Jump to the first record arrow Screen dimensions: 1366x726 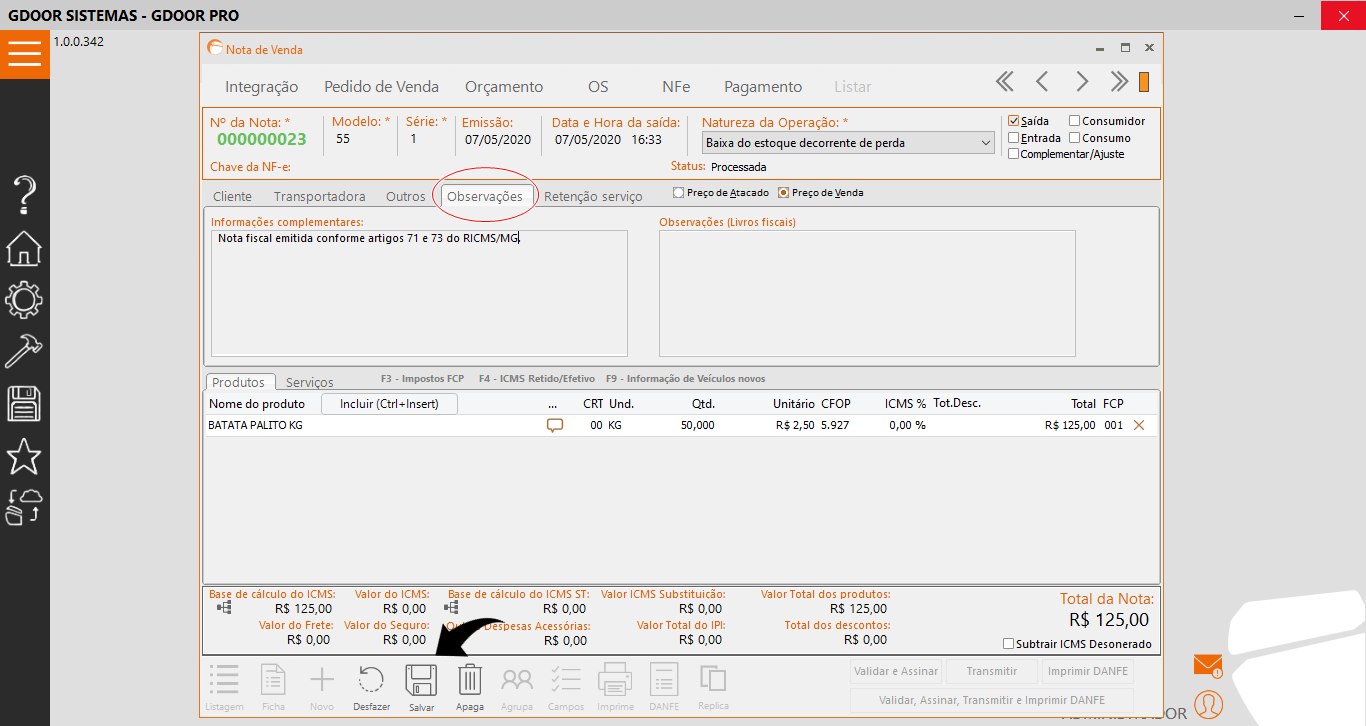1005,82
